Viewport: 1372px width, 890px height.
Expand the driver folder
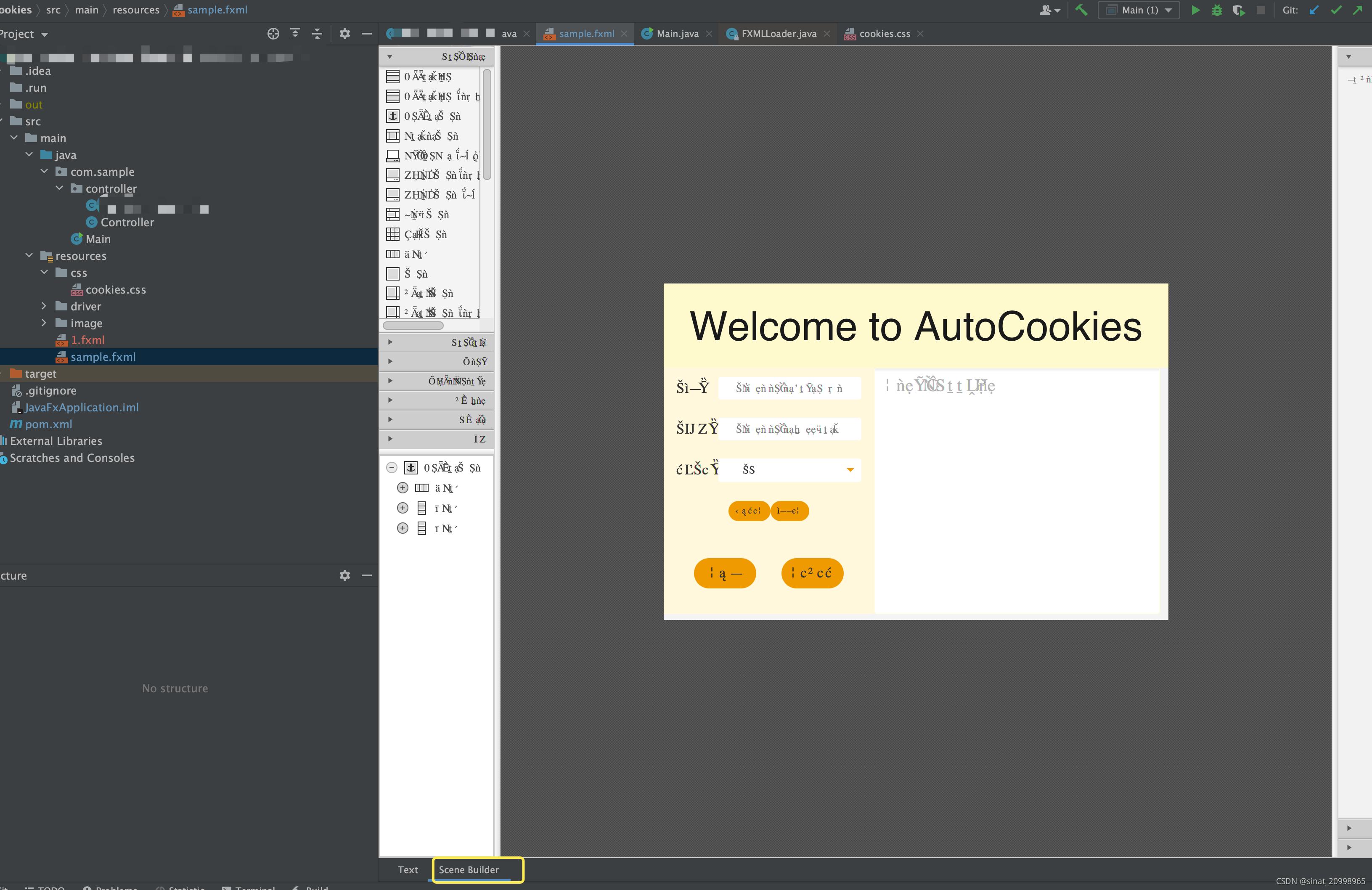(44, 306)
